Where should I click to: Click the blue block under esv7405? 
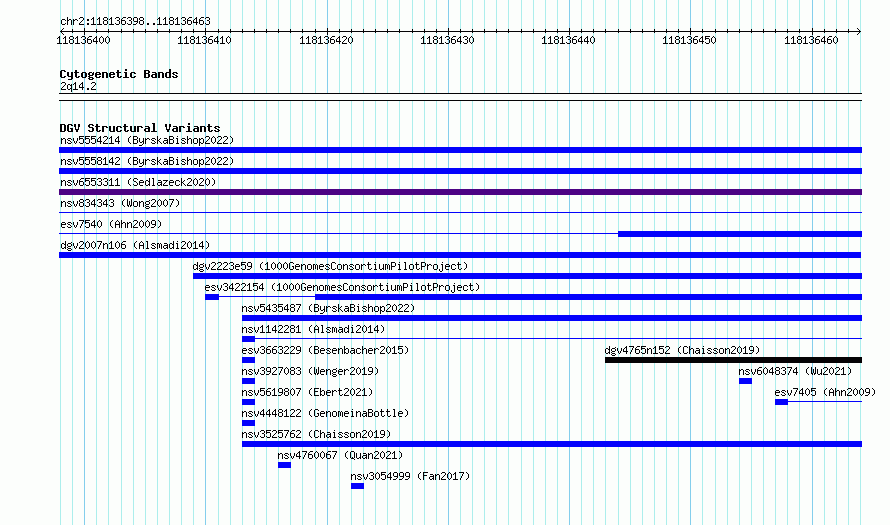pyautogui.click(x=782, y=402)
